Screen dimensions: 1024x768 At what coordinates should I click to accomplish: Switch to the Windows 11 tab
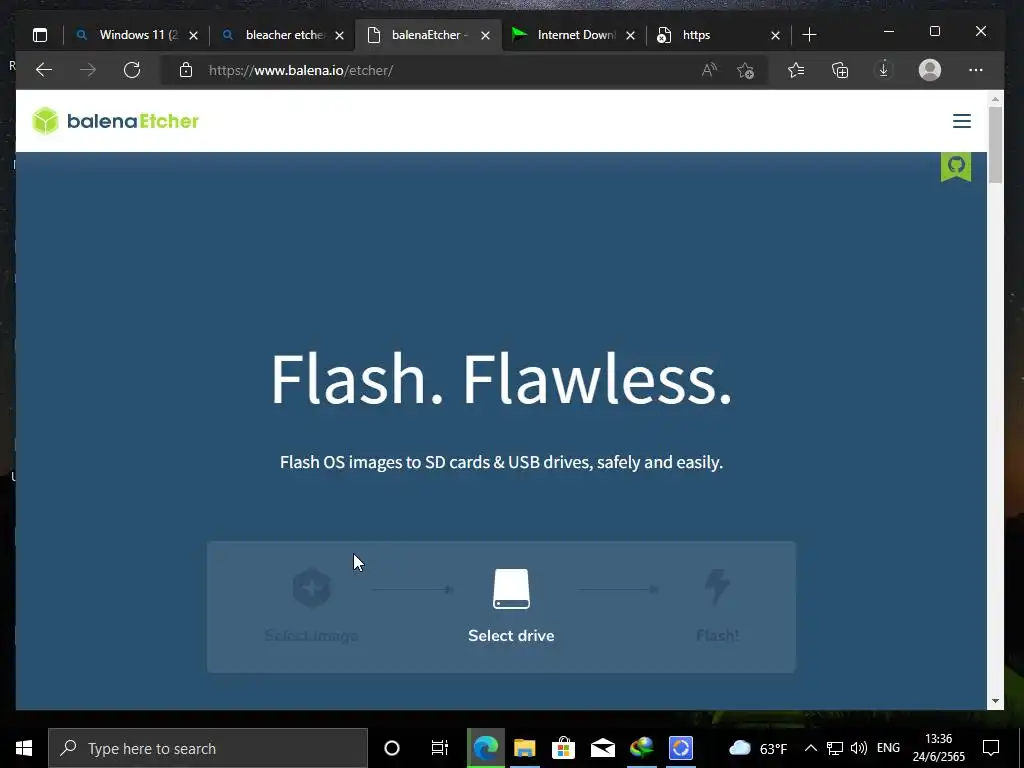(x=138, y=35)
